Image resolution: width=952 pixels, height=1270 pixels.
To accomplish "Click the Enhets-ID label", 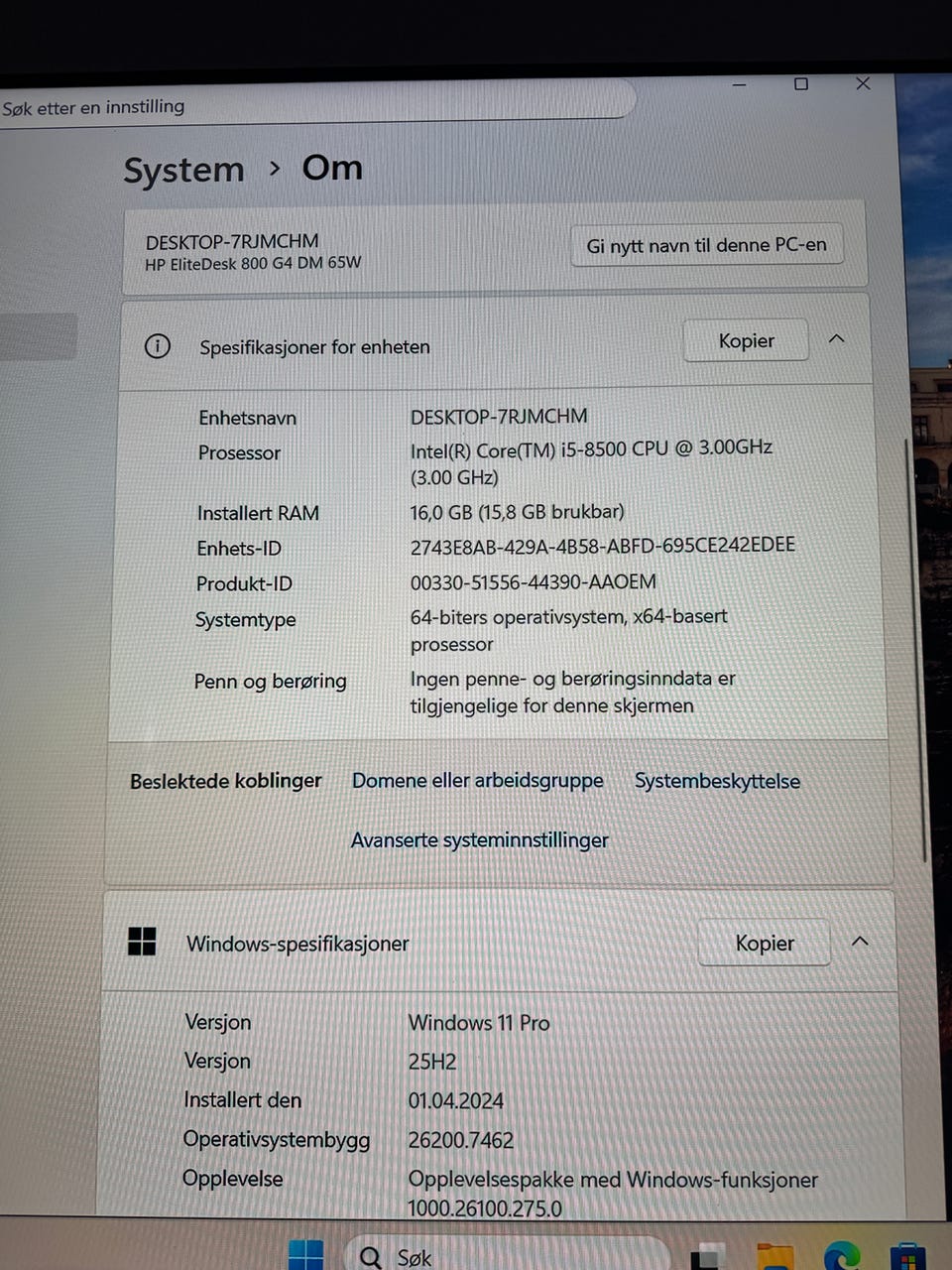I will point(239,549).
